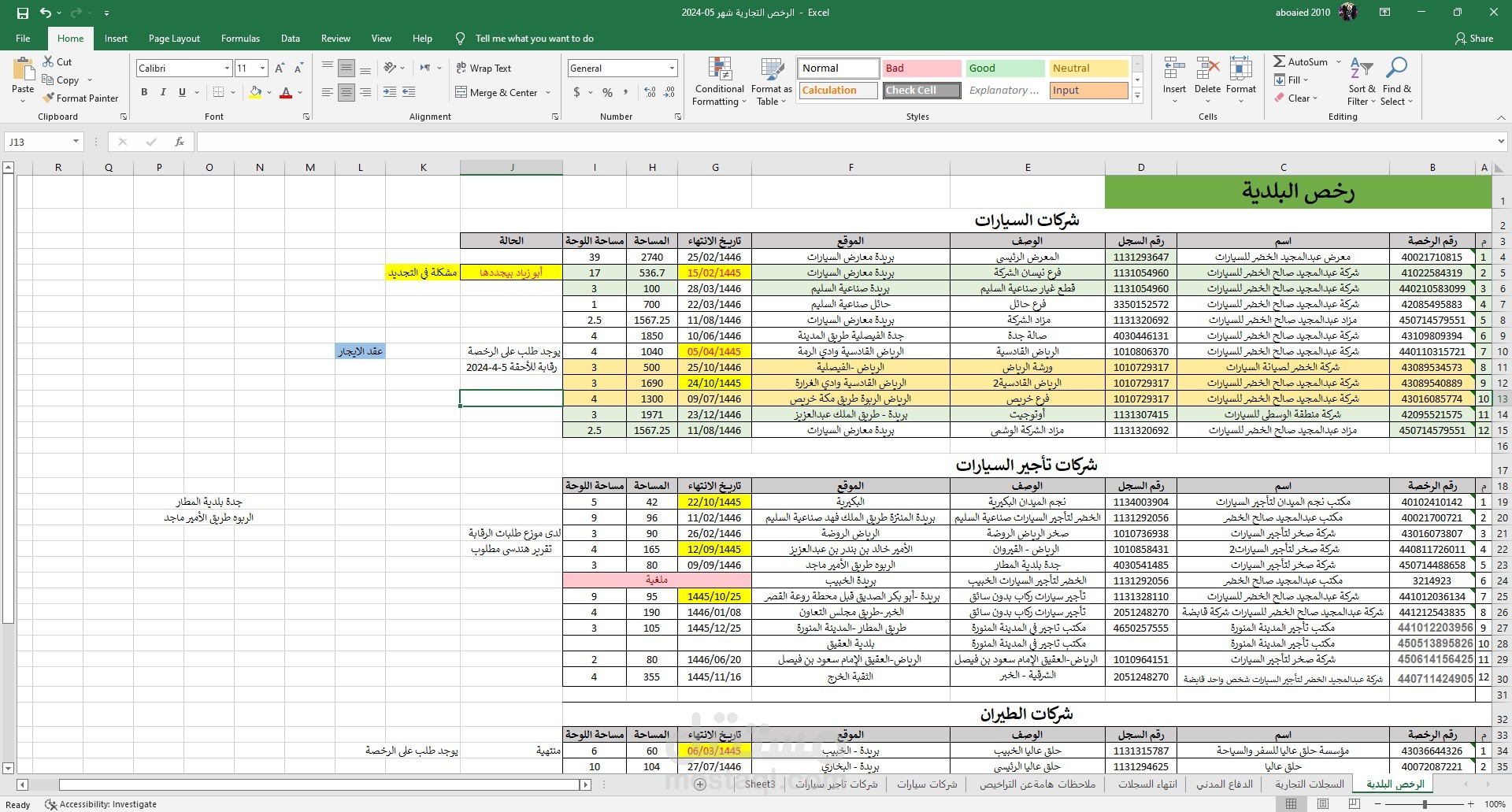This screenshot has width=1512, height=812.
Task: Click Decrease Decimal icon
Action: click(x=669, y=92)
